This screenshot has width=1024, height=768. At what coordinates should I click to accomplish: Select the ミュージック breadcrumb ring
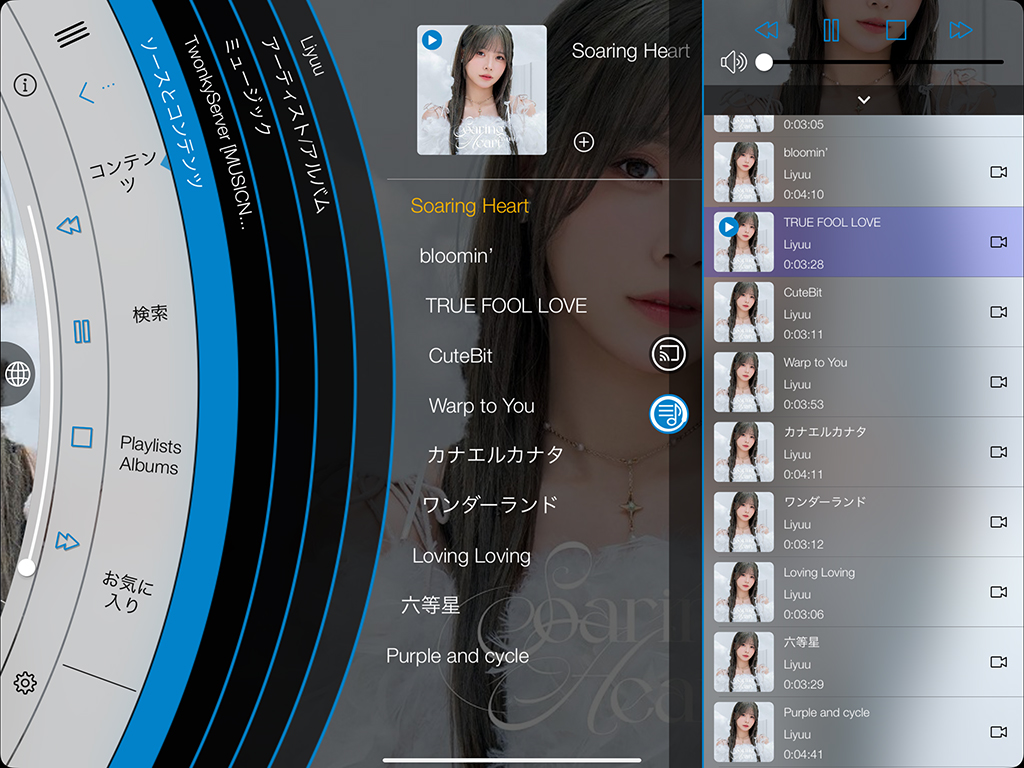[x=248, y=86]
